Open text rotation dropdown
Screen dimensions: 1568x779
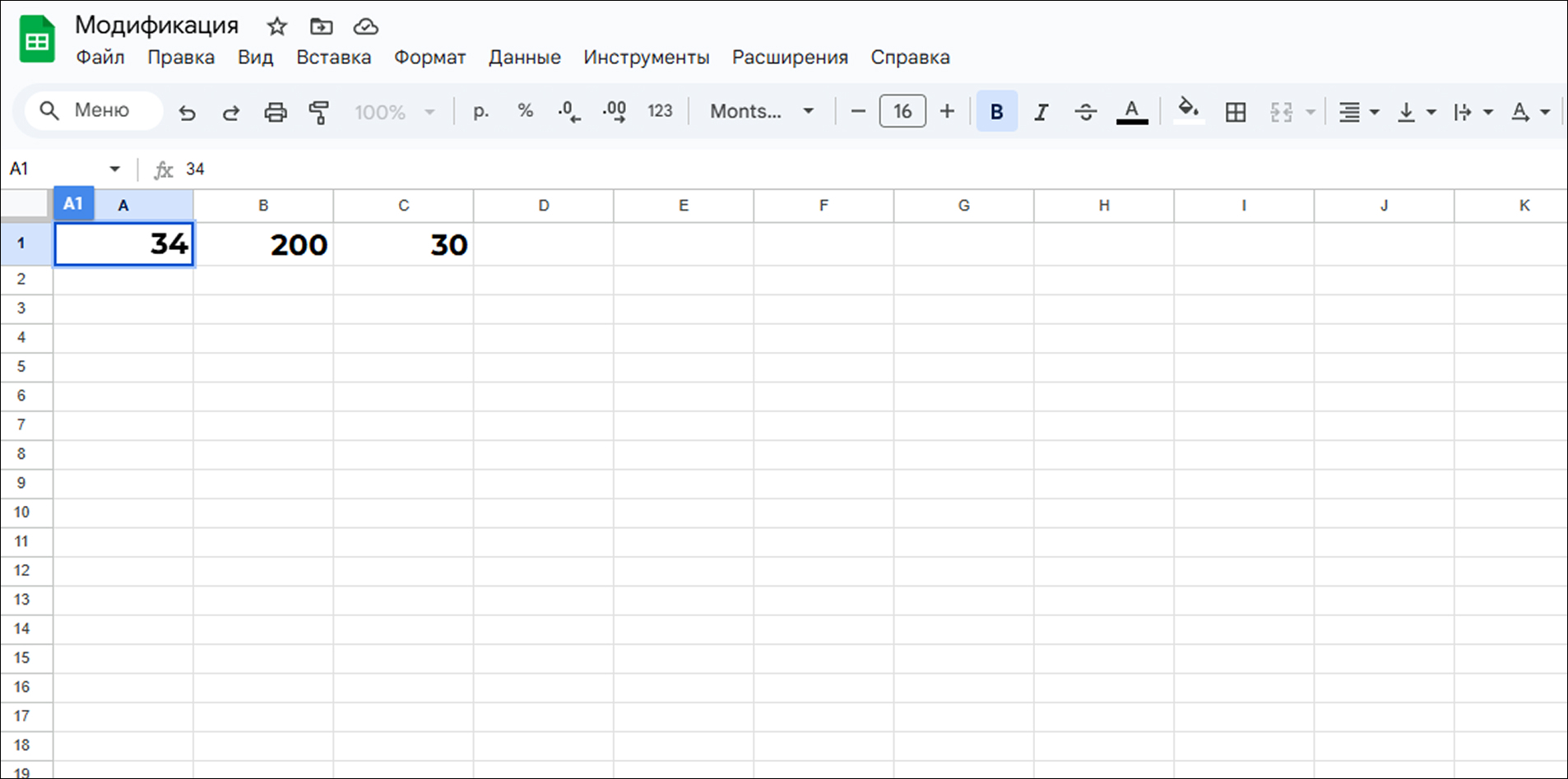coord(1530,112)
